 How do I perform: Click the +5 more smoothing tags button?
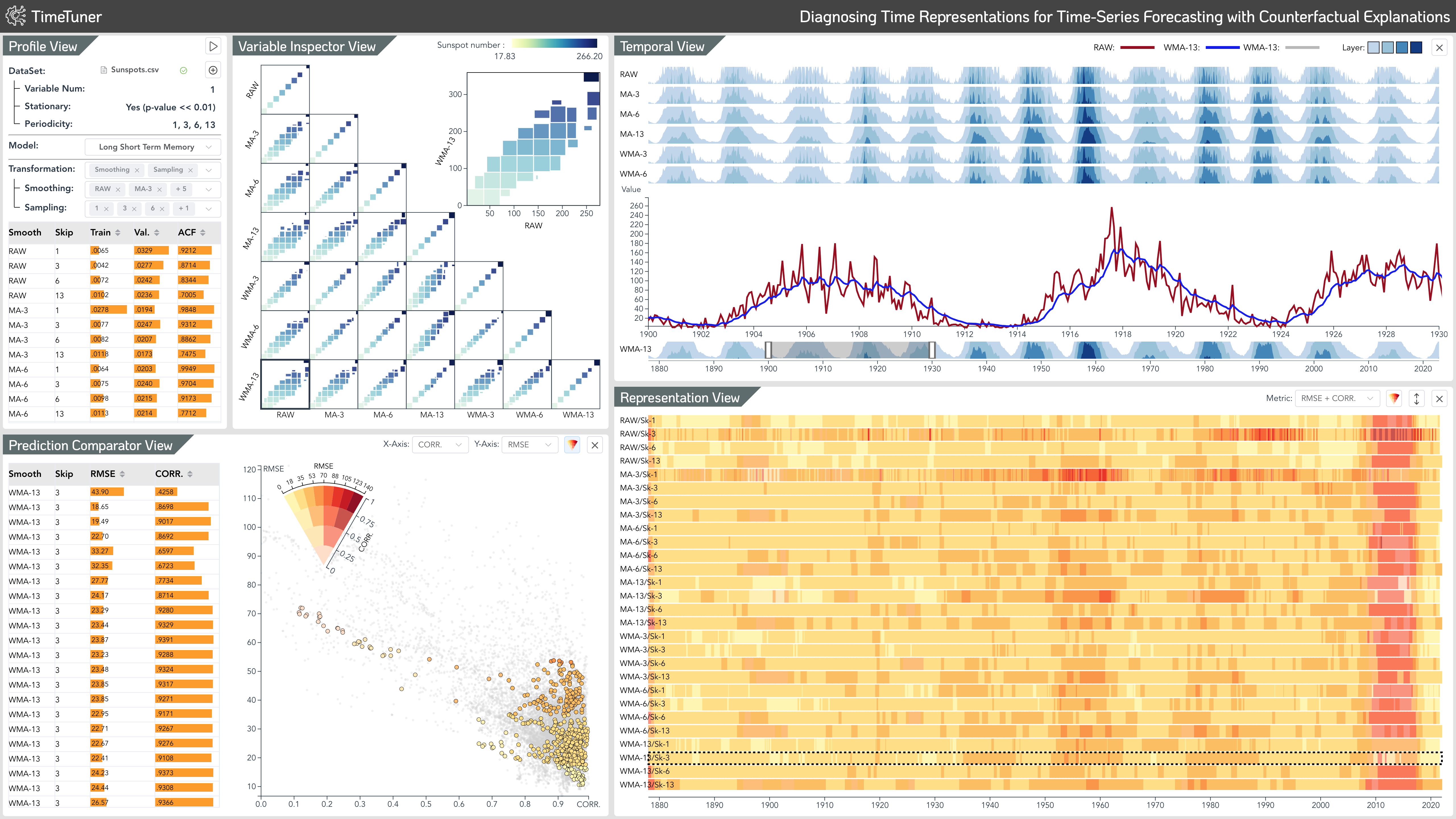click(x=181, y=189)
